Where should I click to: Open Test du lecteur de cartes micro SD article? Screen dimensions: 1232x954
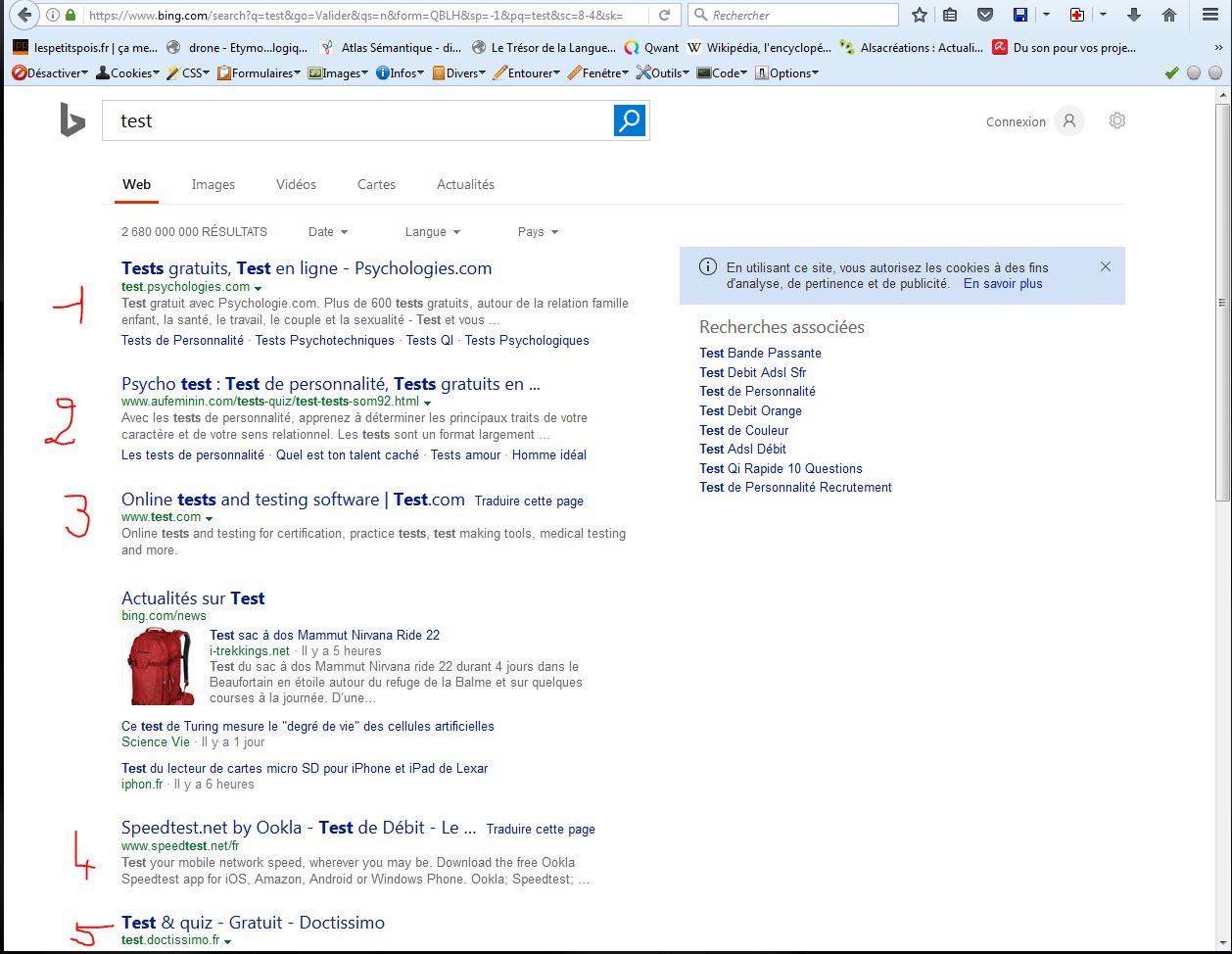coord(305,769)
